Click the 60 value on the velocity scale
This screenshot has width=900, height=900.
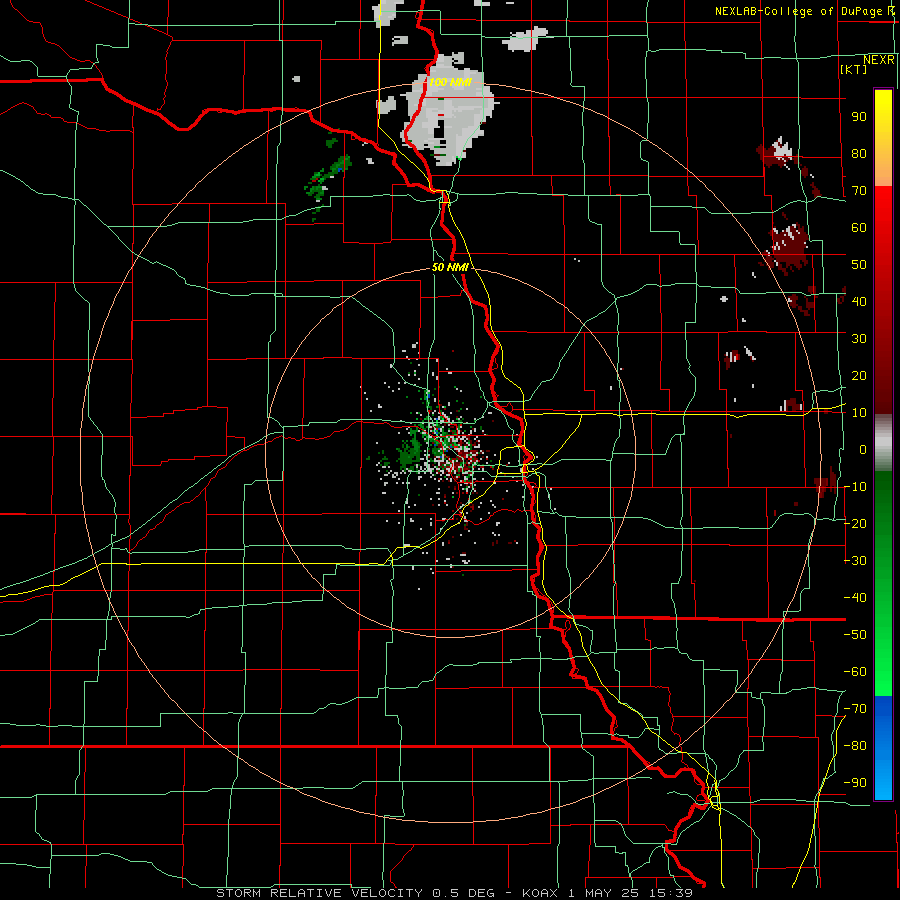coord(859,227)
